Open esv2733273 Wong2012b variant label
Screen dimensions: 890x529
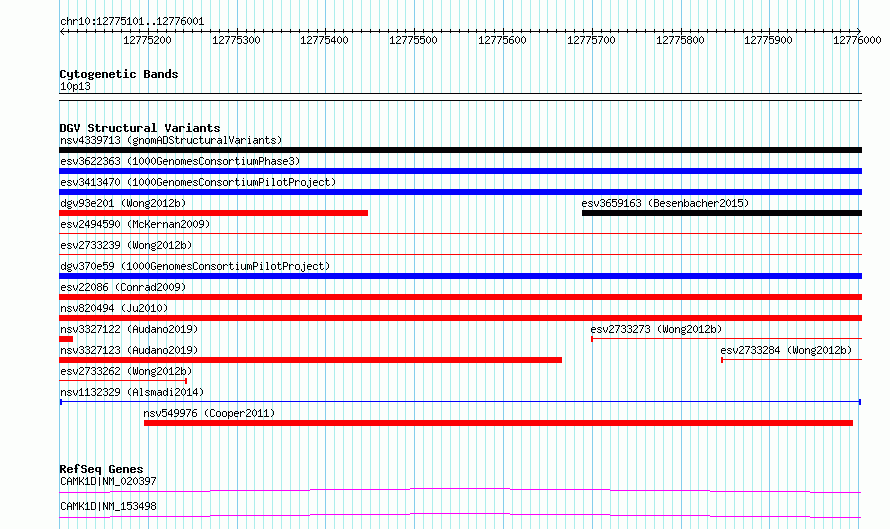pos(656,329)
